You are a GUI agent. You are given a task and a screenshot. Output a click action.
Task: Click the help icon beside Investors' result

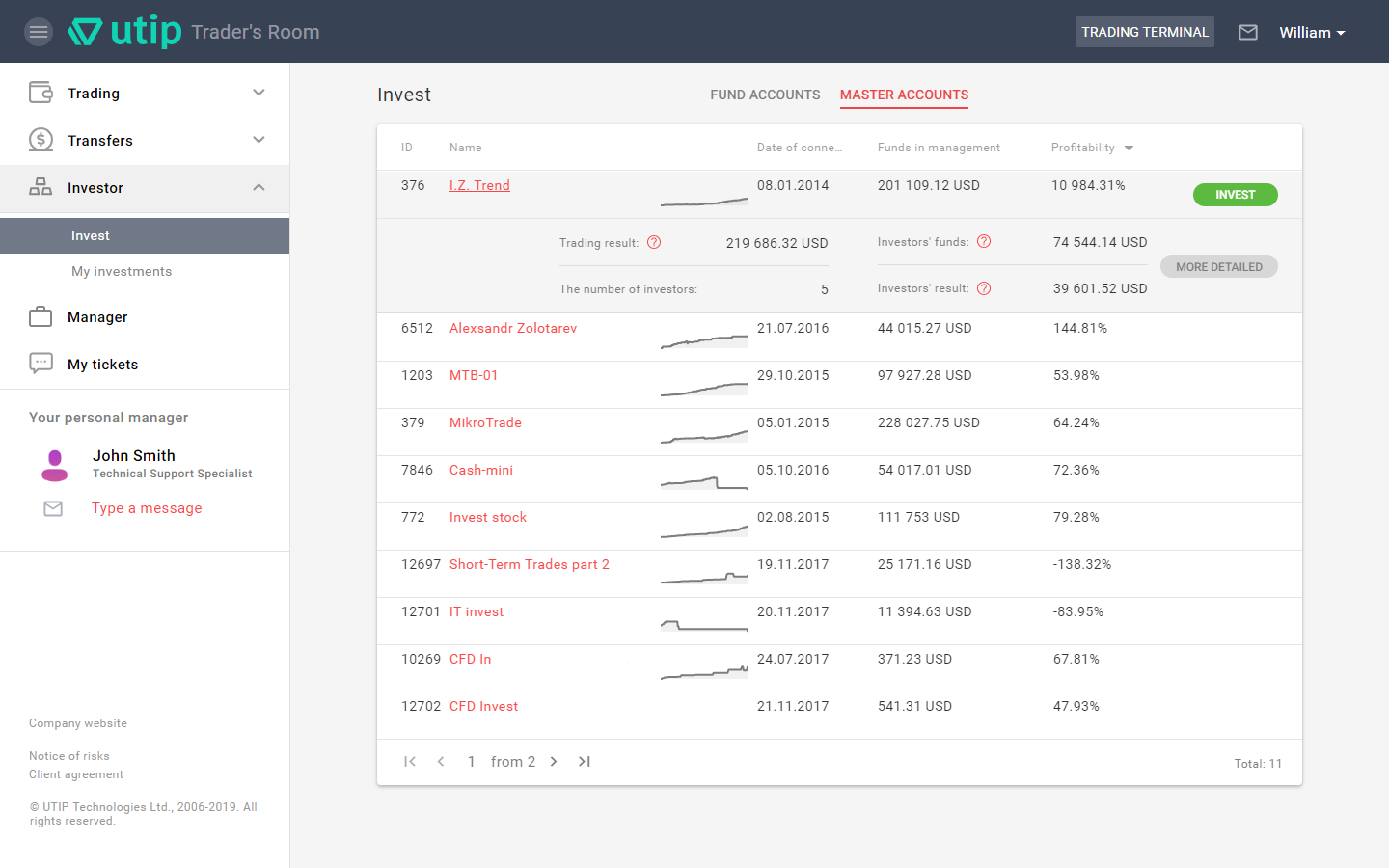984,288
